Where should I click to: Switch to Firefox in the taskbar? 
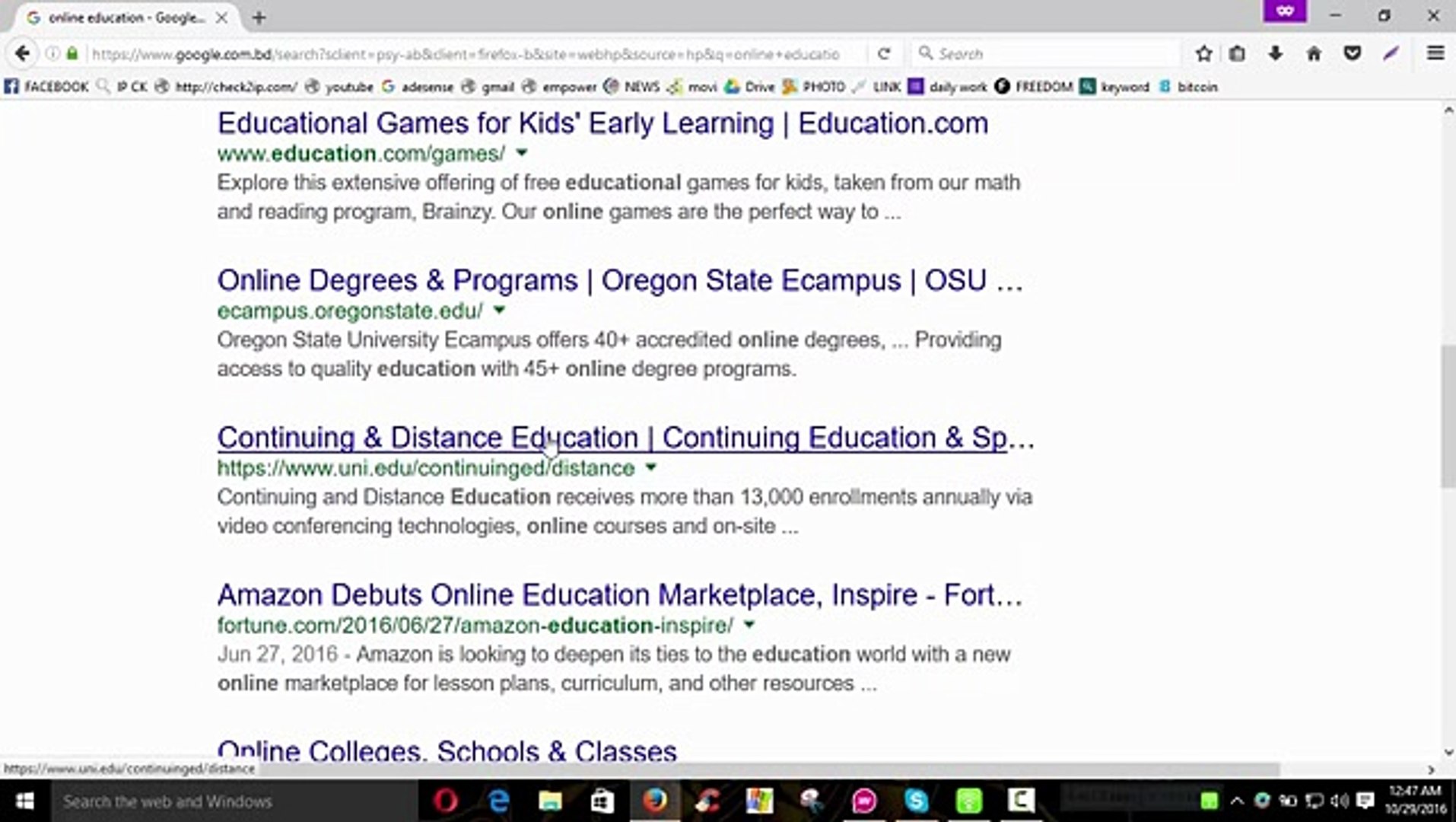point(654,801)
